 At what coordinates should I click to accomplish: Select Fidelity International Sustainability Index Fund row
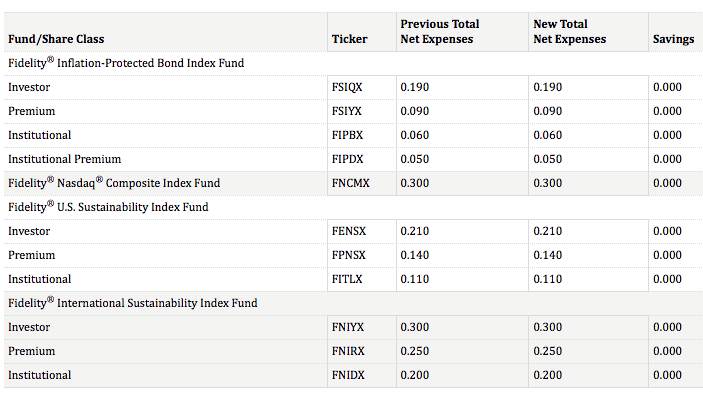353,303
